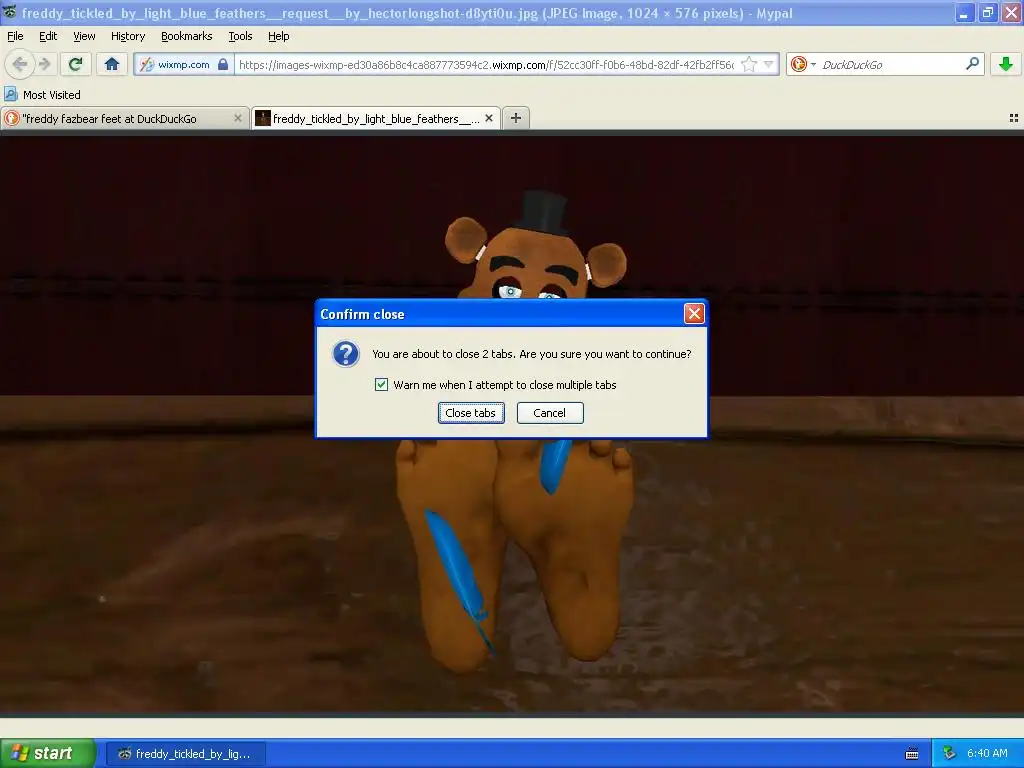Click the padlock security icon

pyautogui.click(x=223, y=64)
